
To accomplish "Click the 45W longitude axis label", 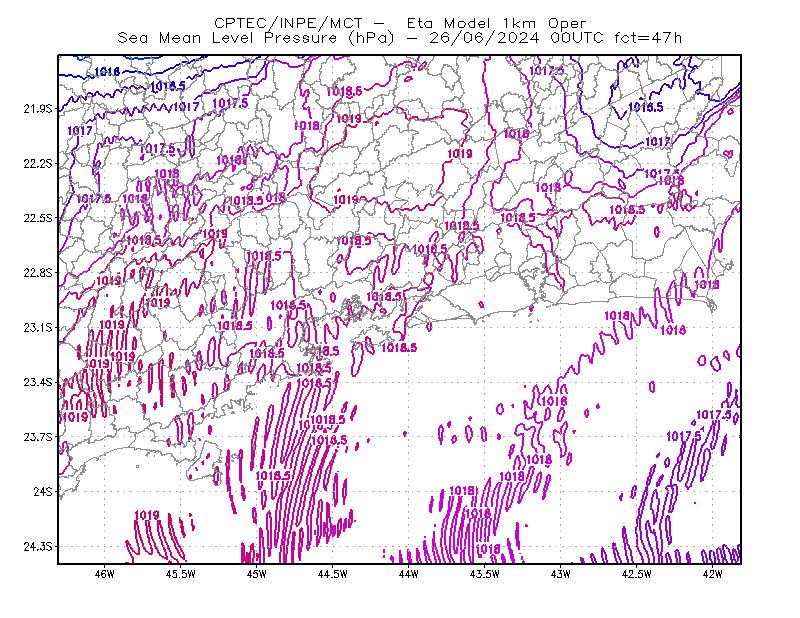I will pyautogui.click(x=257, y=574).
